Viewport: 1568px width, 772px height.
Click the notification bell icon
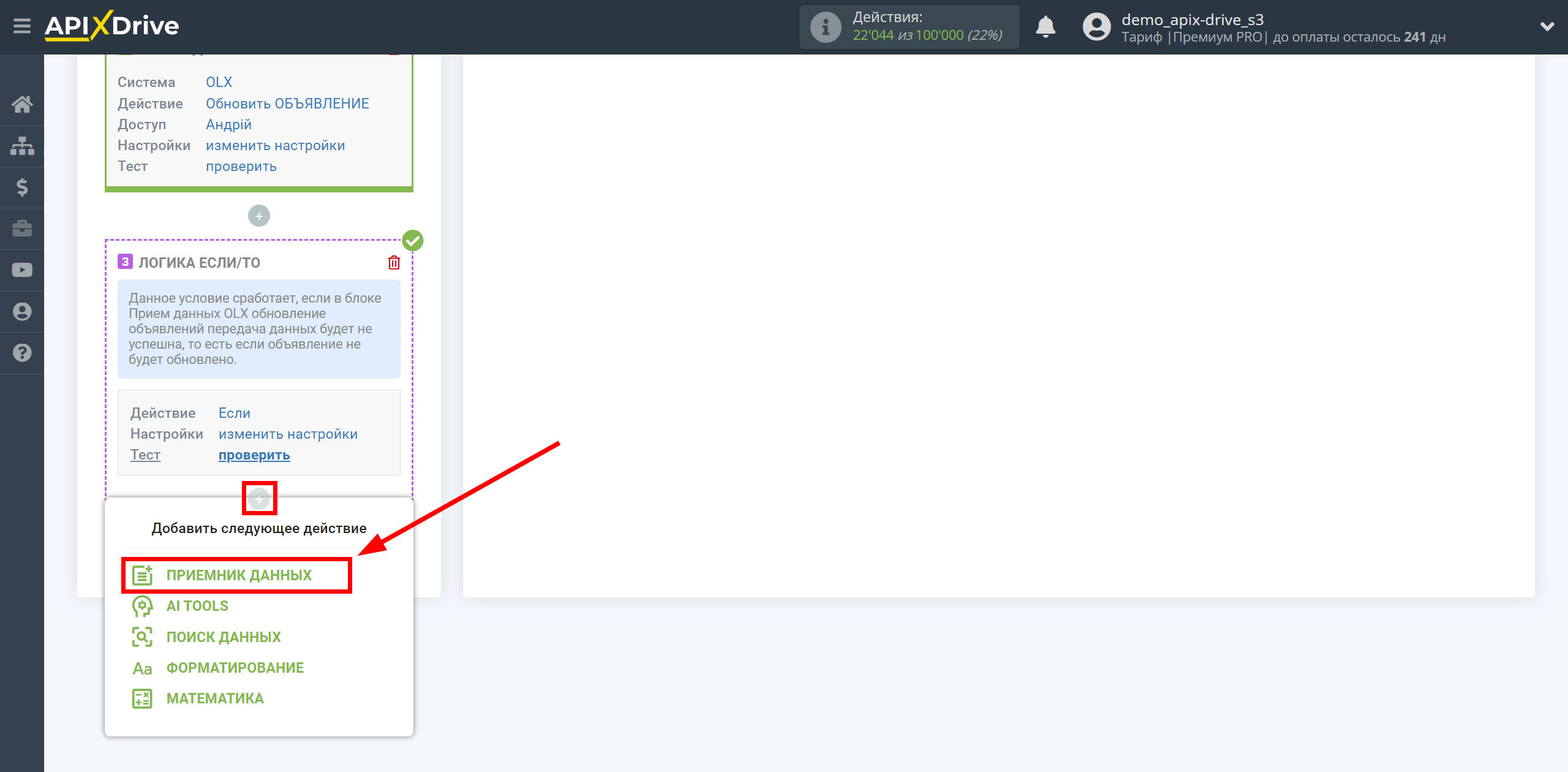pos(1050,26)
